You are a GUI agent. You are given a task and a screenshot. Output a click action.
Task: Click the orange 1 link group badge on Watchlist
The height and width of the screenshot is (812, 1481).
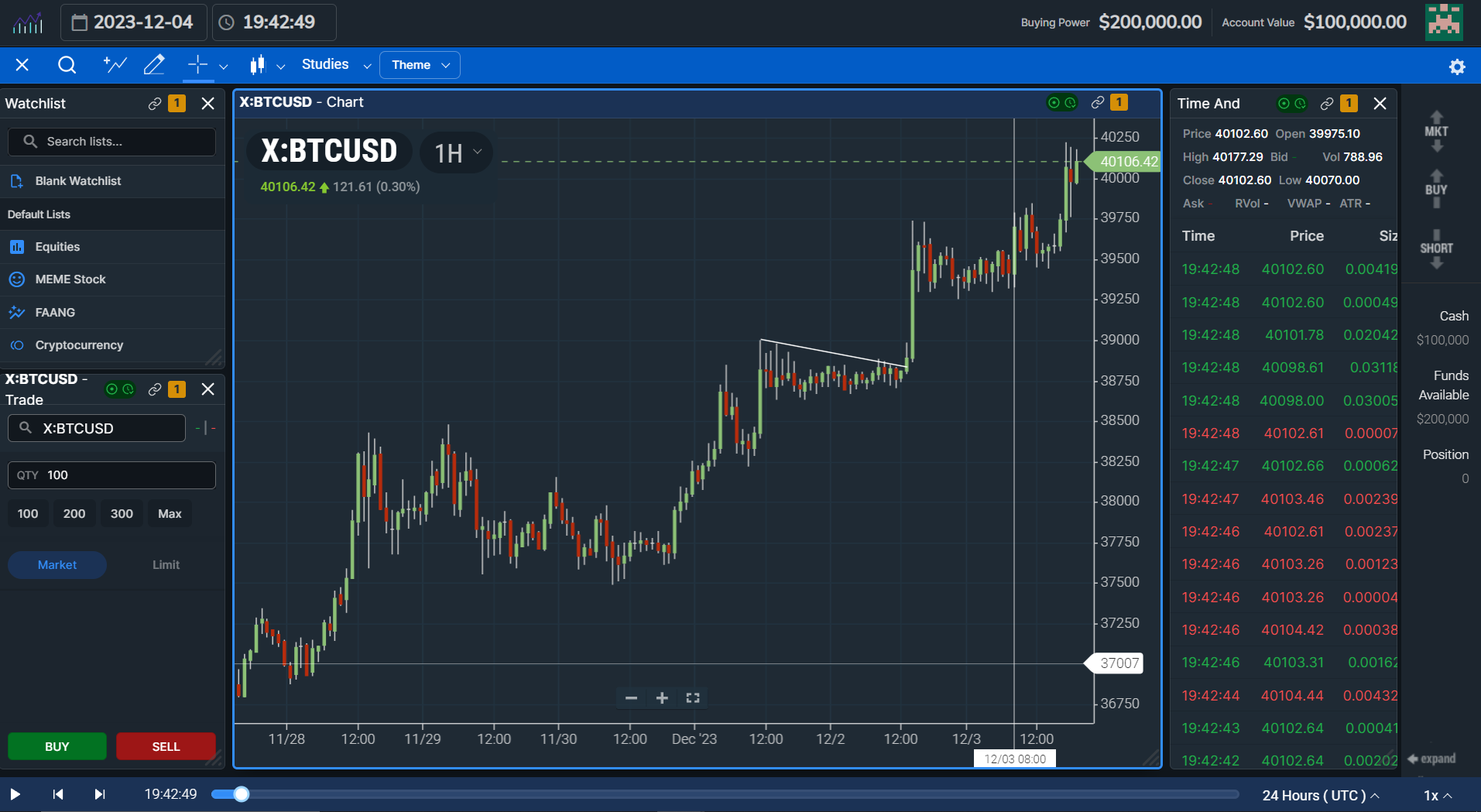(x=177, y=103)
